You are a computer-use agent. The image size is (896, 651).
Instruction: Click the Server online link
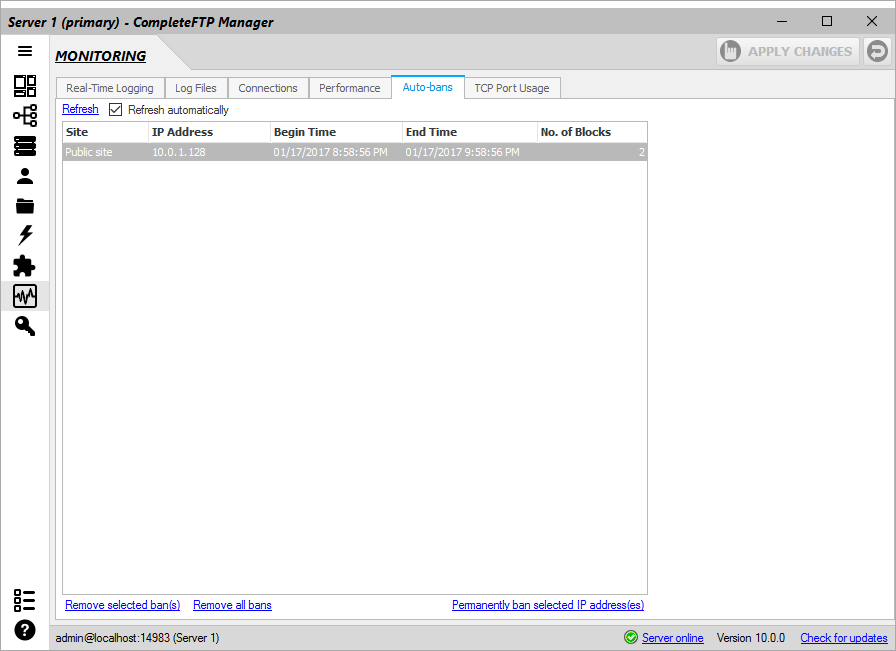673,638
